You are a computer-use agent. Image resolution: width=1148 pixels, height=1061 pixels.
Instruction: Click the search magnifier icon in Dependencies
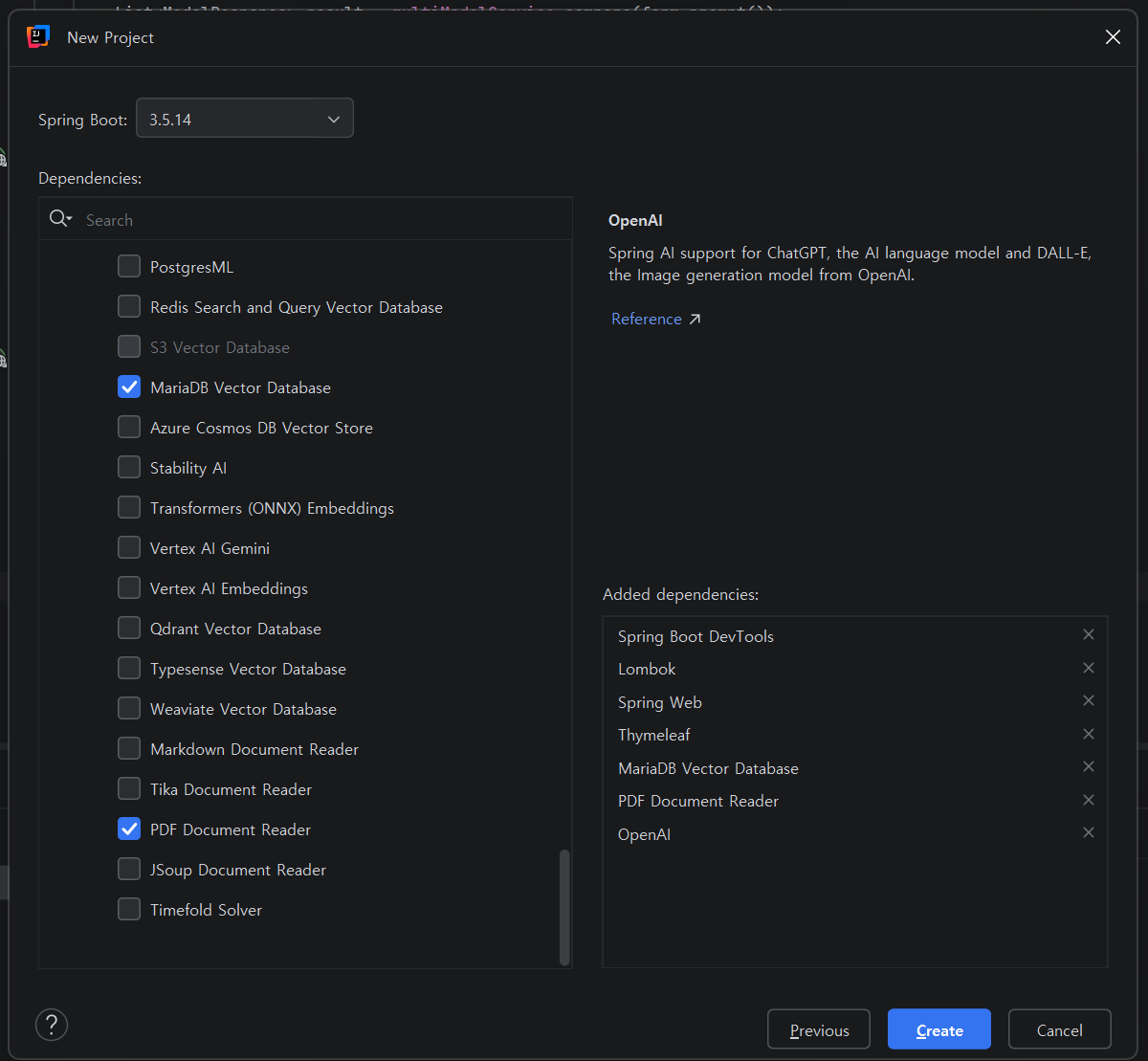pos(60,219)
